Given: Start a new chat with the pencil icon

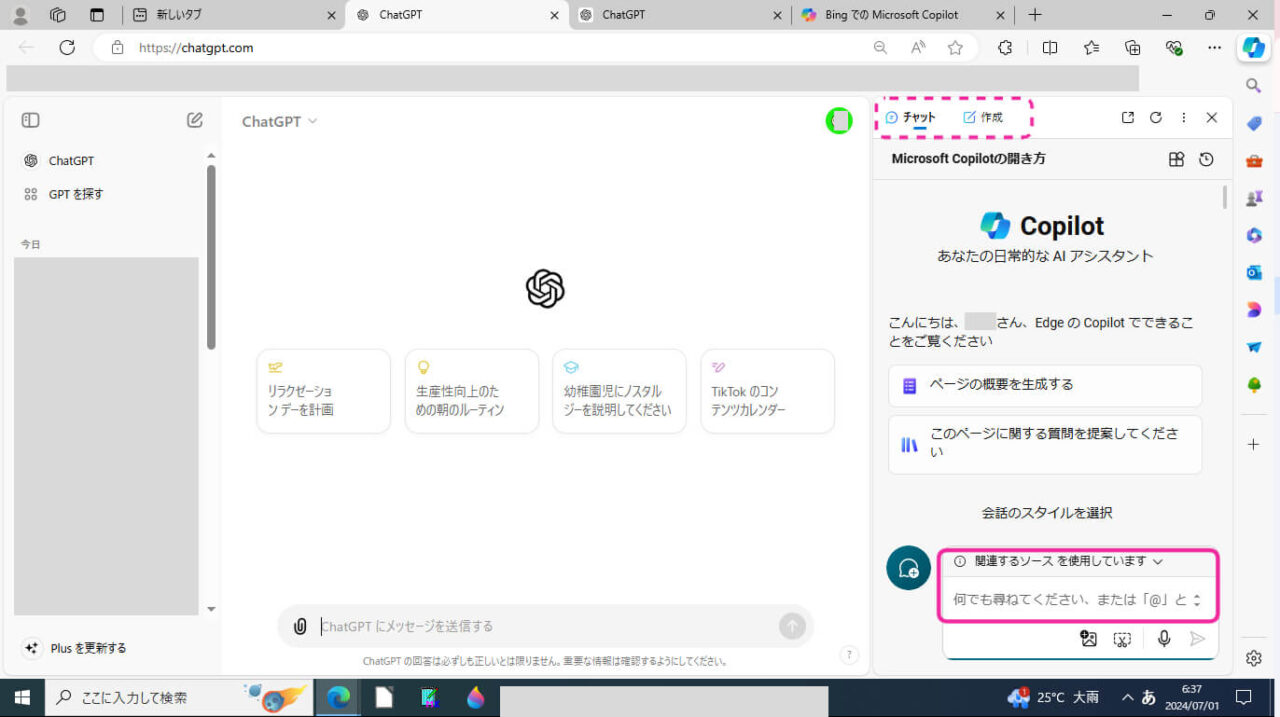Looking at the screenshot, I should [x=195, y=120].
